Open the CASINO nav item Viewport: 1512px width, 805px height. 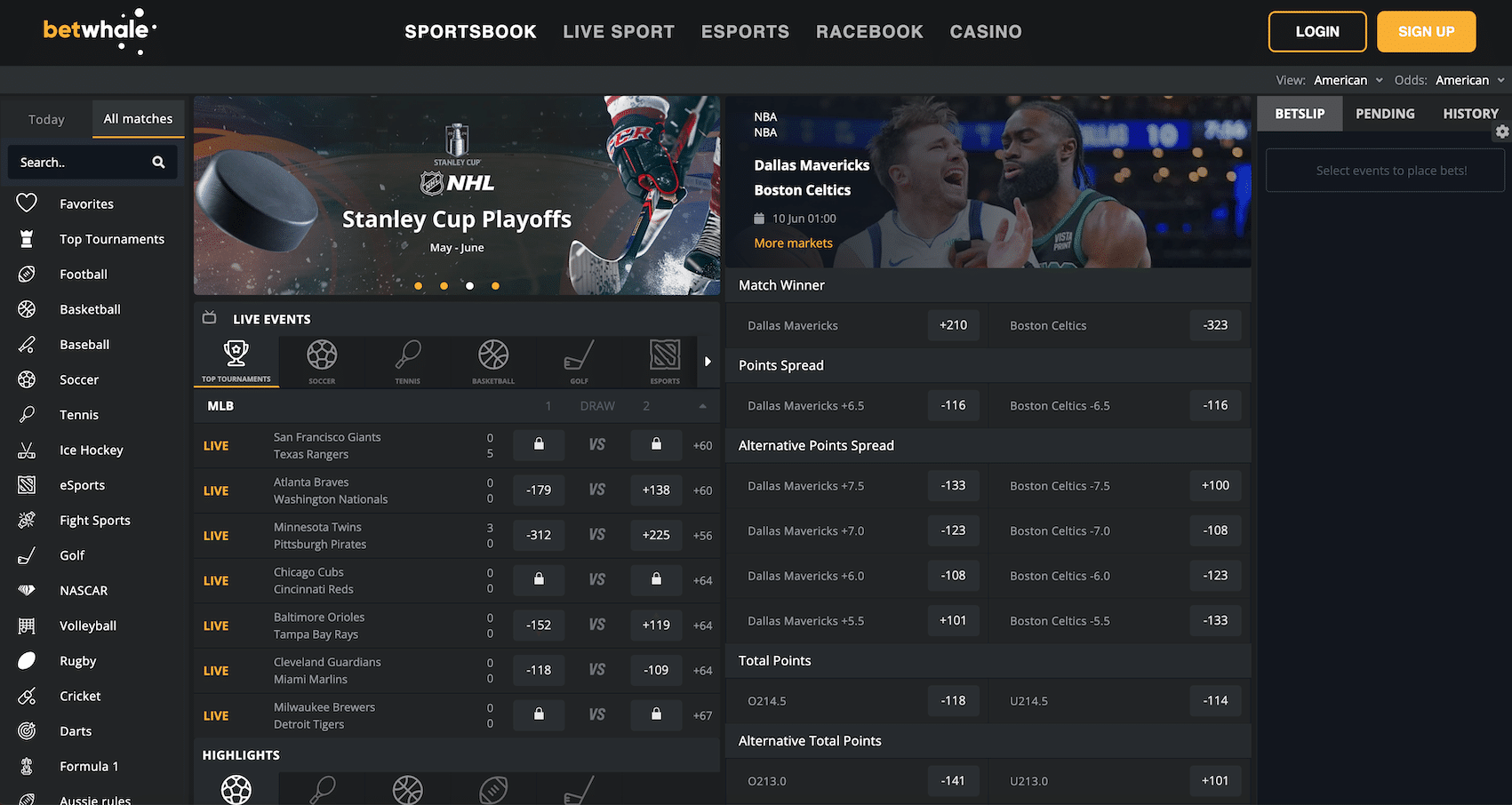click(986, 32)
